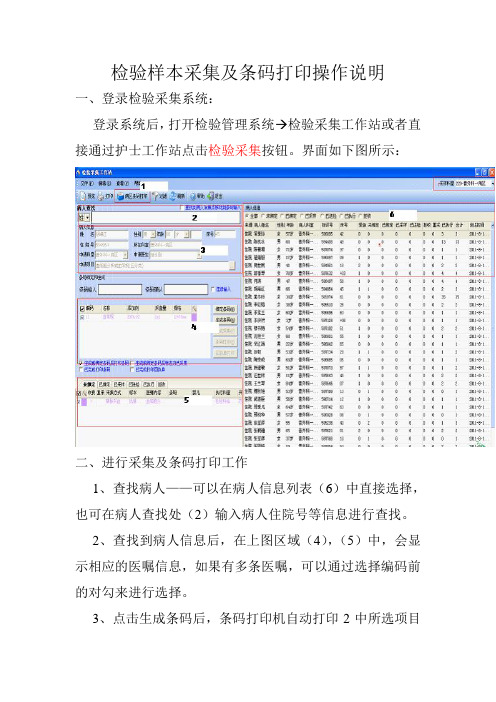Click the title 检验样本采集及条码打印操作说明
496x702 pixels.
point(248,73)
